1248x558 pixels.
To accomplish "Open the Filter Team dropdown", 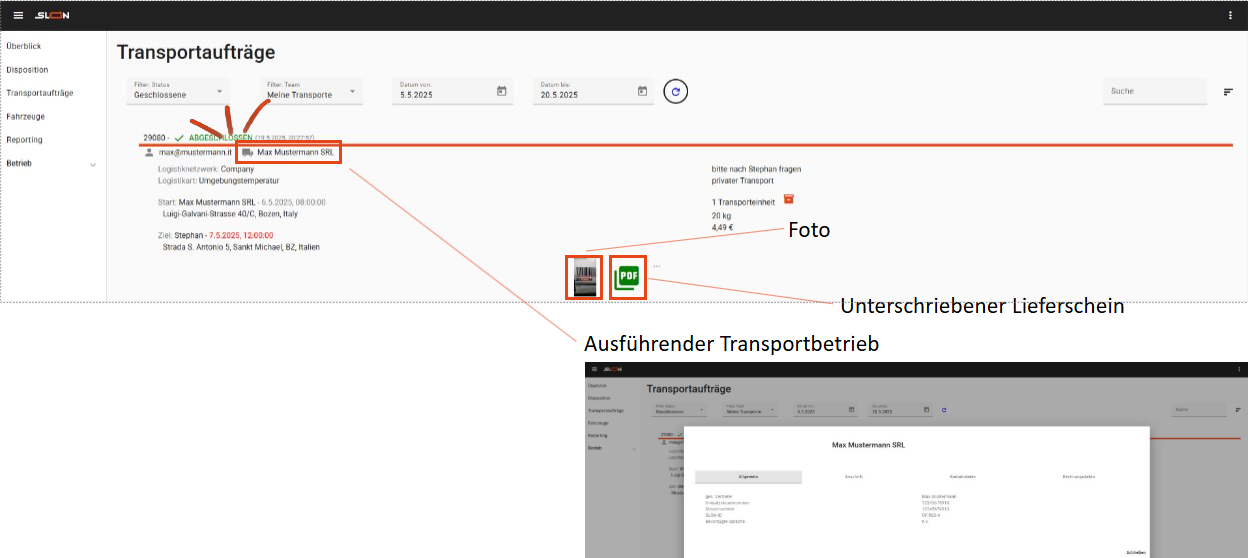I will [x=310, y=91].
